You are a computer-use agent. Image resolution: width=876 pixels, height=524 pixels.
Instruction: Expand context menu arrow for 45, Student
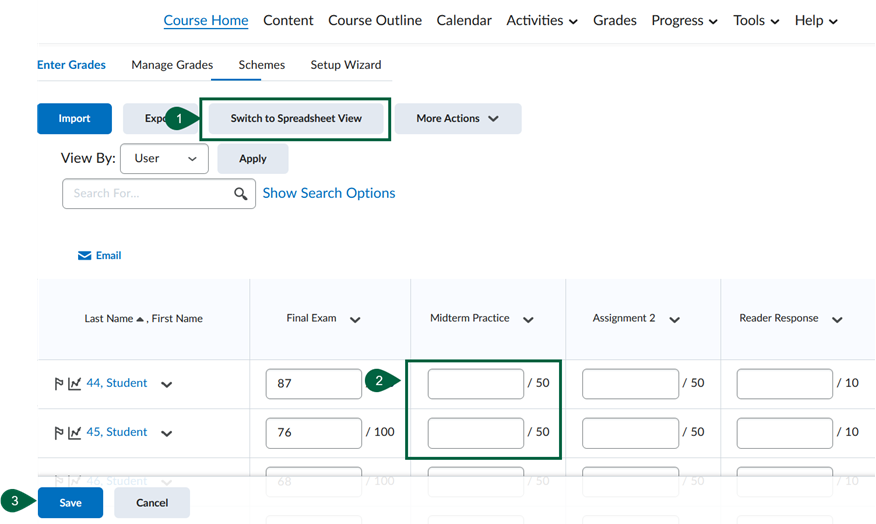167,433
